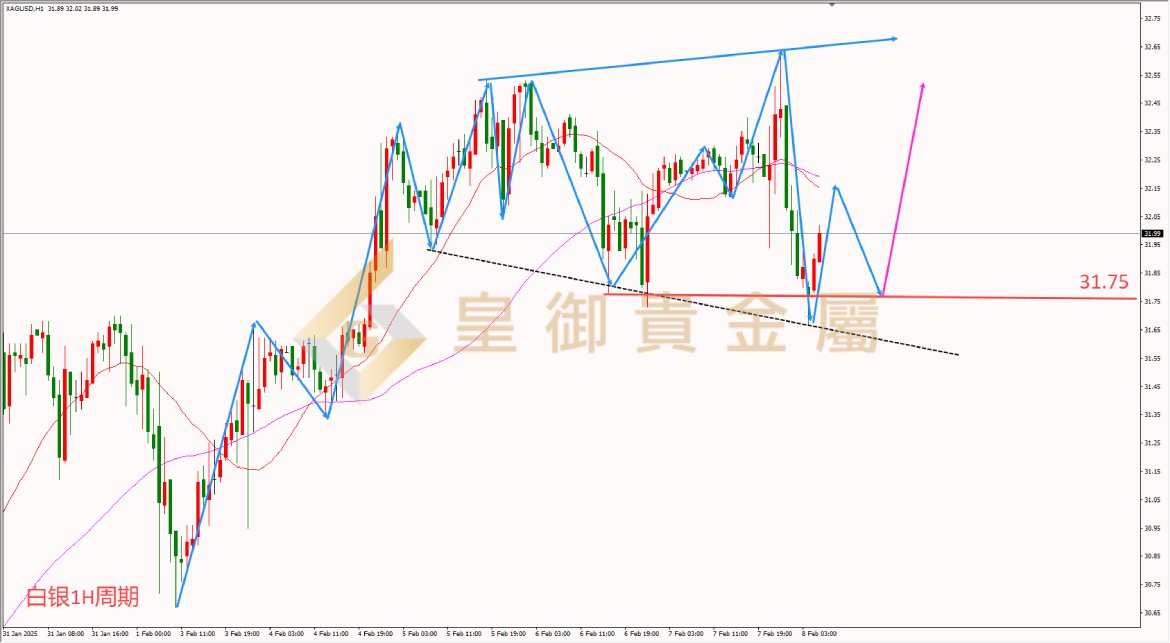Click the red 白银1H周期 text label

83,597
